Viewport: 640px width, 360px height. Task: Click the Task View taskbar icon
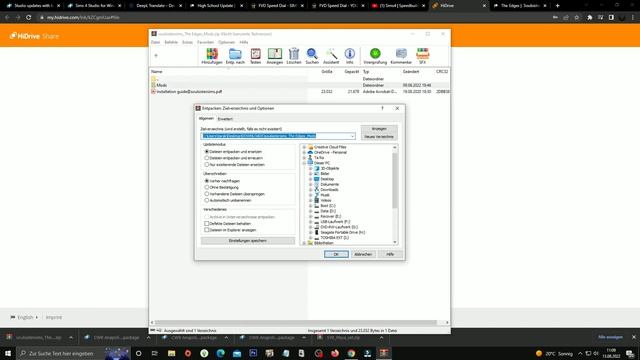(155, 353)
